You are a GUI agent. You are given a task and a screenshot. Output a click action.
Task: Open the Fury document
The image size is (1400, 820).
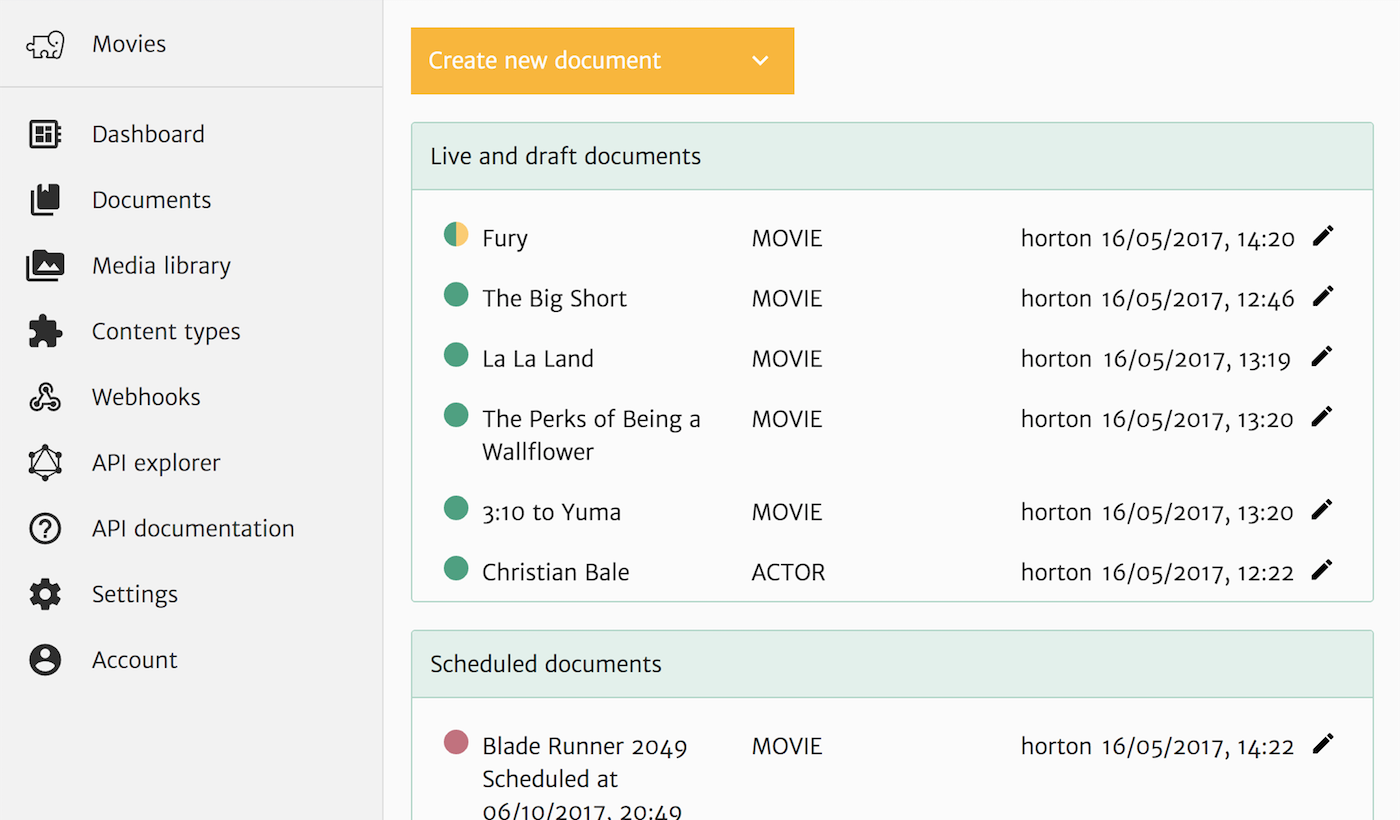click(x=505, y=239)
